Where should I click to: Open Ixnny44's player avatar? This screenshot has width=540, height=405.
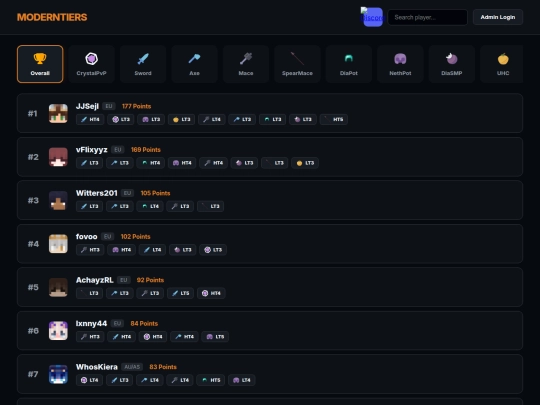[x=58, y=331]
